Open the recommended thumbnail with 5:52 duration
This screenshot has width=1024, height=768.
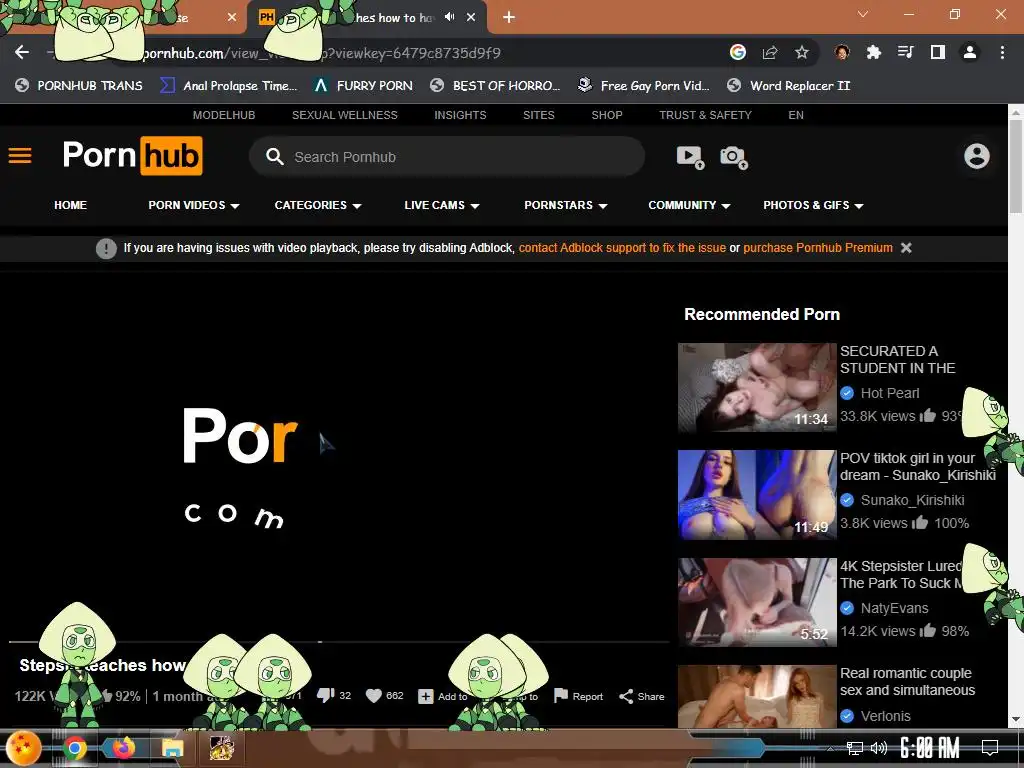[x=757, y=602]
